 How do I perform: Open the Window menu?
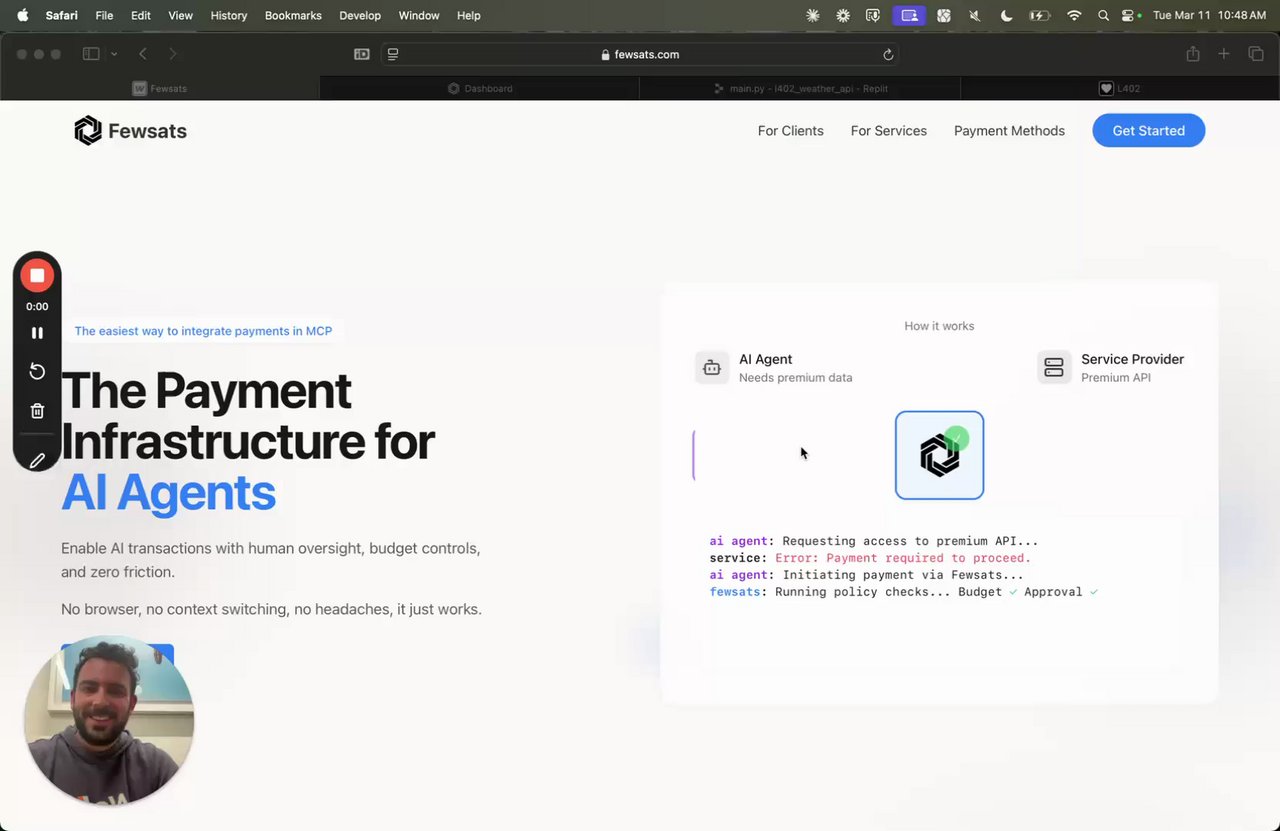[x=419, y=15]
